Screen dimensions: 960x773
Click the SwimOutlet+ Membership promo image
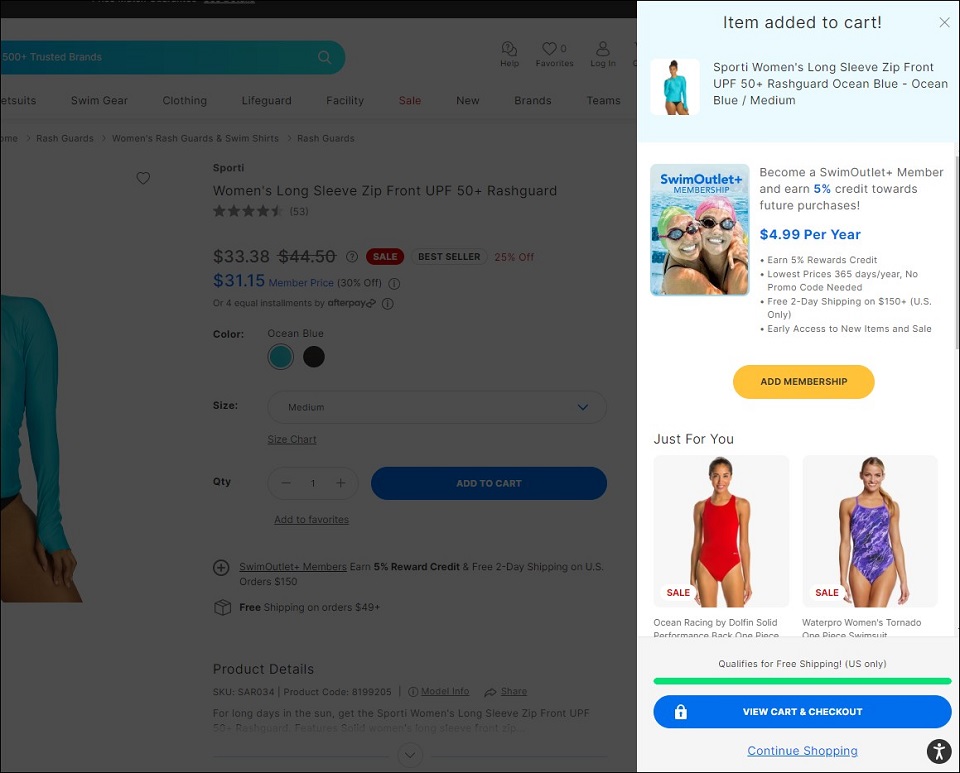(x=700, y=230)
